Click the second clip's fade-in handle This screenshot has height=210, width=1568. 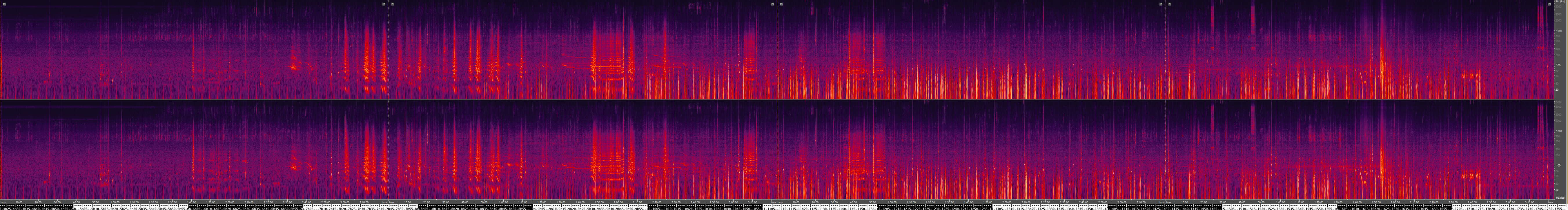coord(393,4)
